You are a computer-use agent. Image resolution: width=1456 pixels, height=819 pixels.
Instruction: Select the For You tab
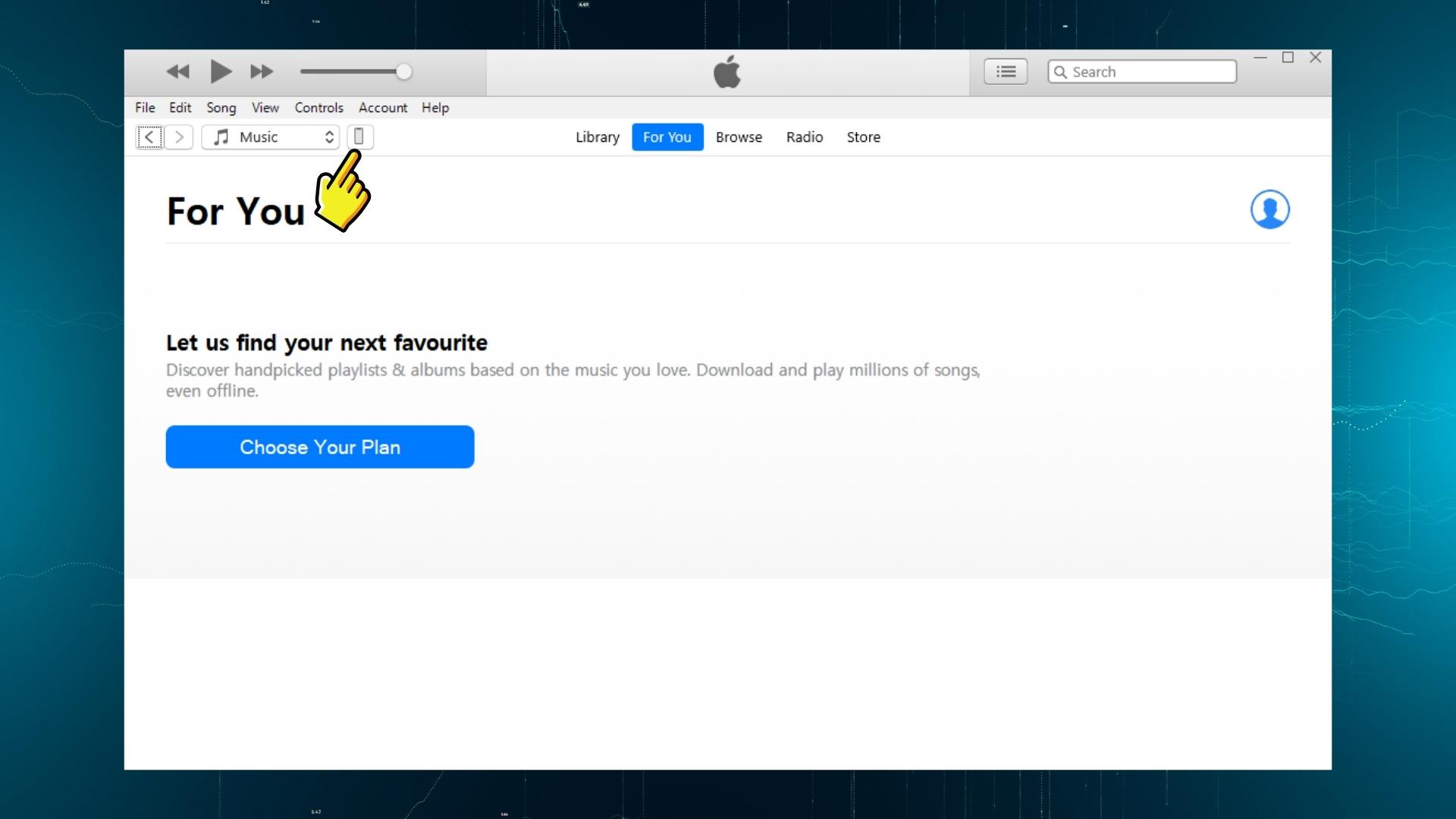pos(667,137)
